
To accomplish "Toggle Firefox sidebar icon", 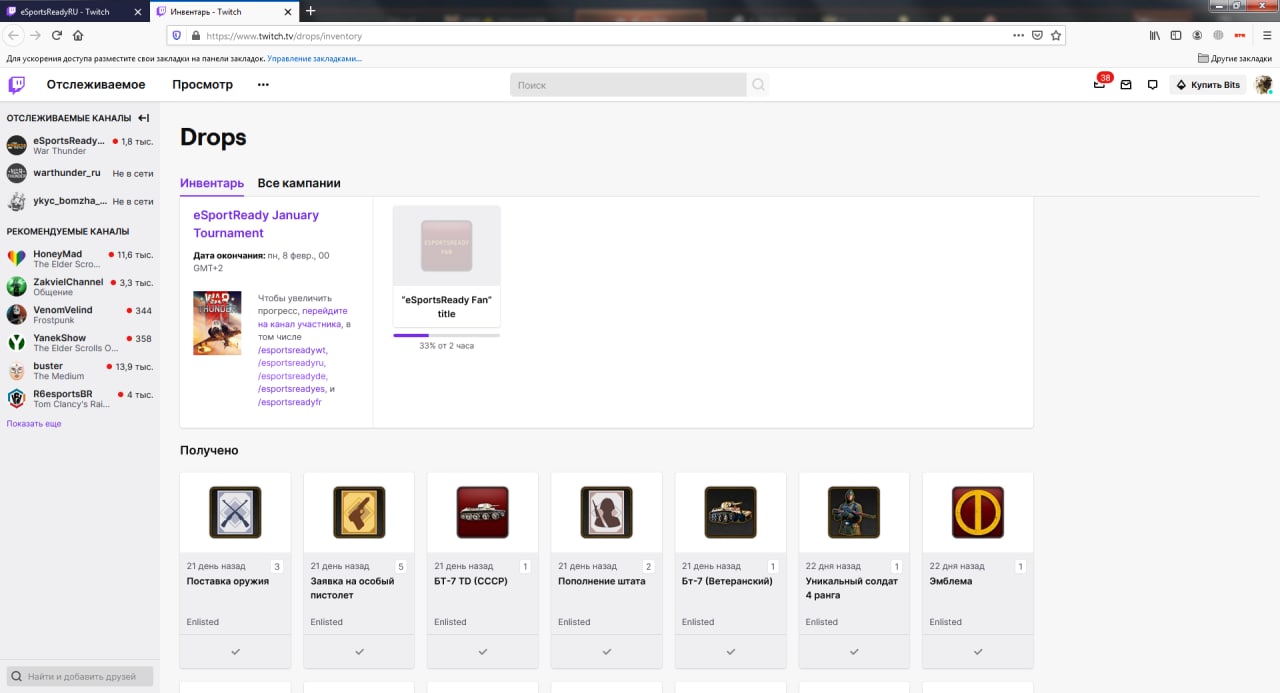I will coord(1176,35).
